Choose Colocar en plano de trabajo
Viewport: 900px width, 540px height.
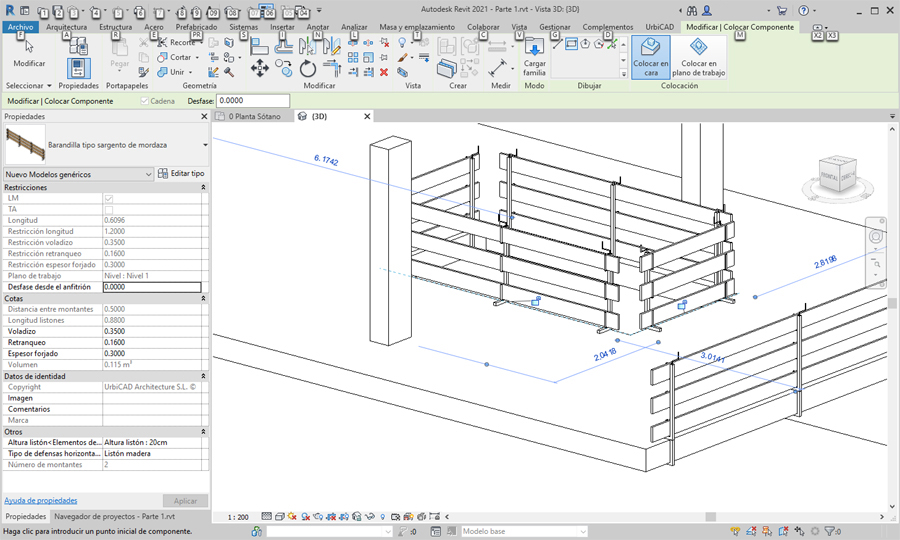(x=699, y=57)
